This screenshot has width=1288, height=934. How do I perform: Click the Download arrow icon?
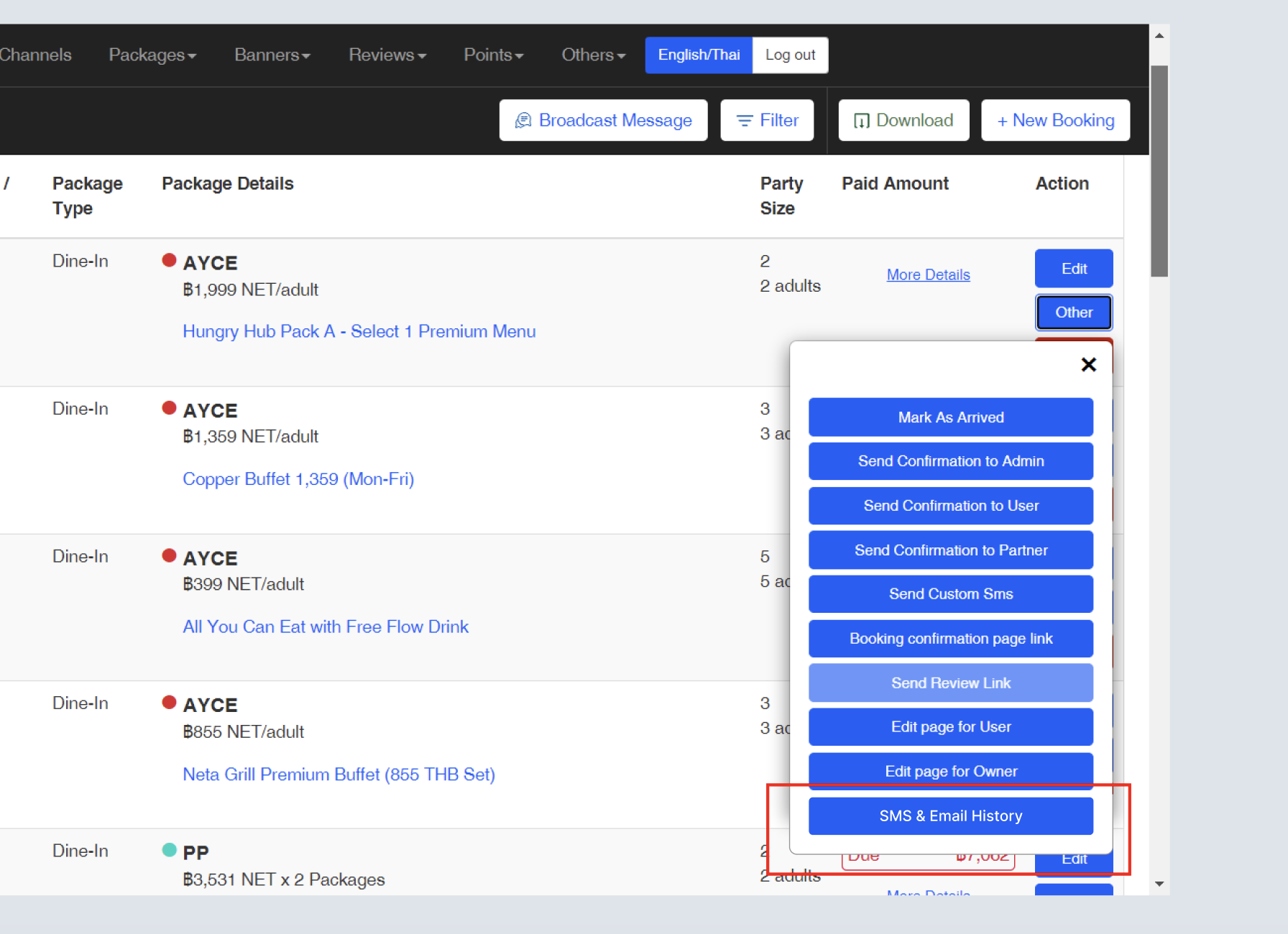point(861,121)
